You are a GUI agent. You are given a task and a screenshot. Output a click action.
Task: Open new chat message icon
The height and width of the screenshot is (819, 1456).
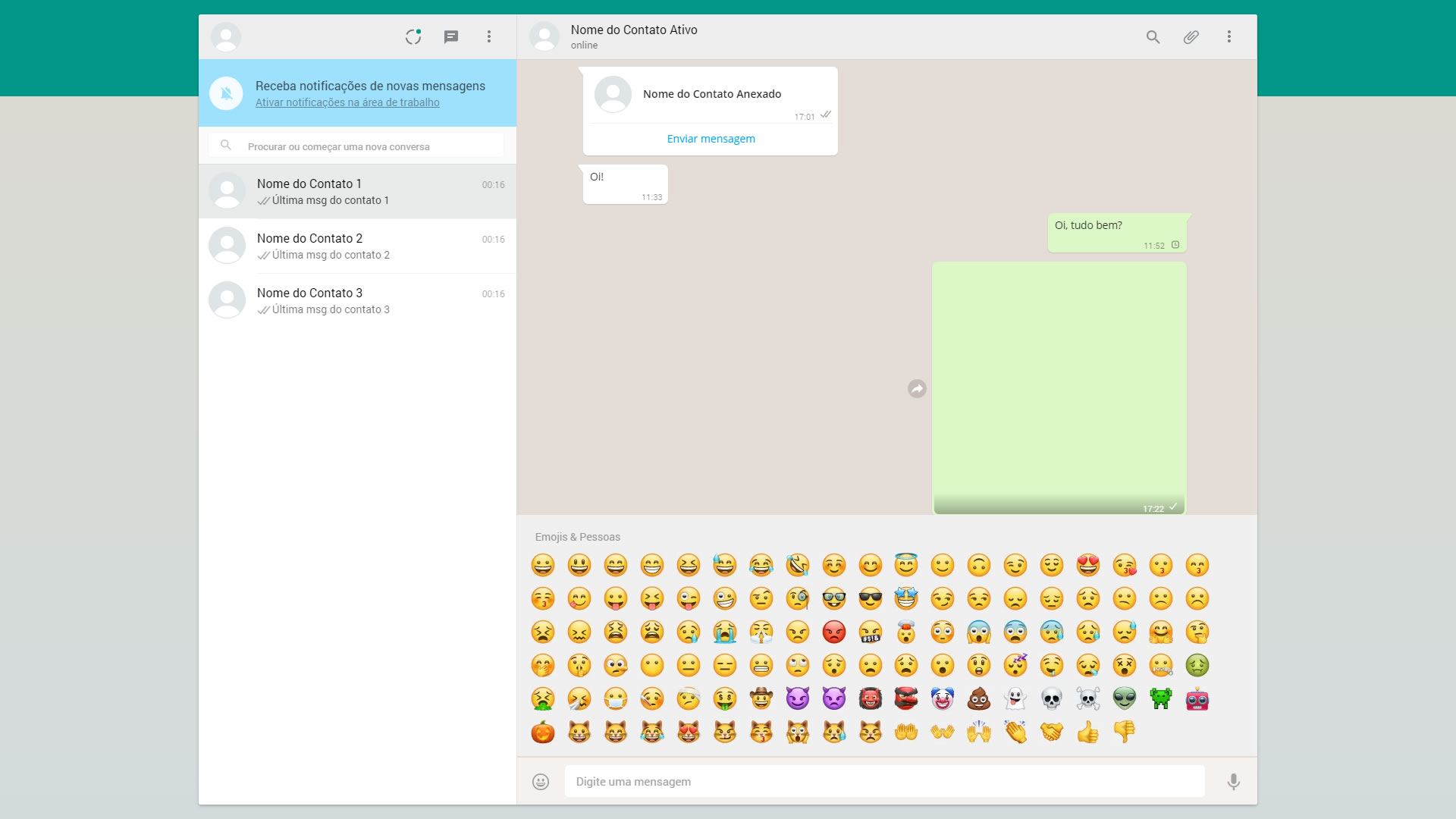[x=451, y=36]
